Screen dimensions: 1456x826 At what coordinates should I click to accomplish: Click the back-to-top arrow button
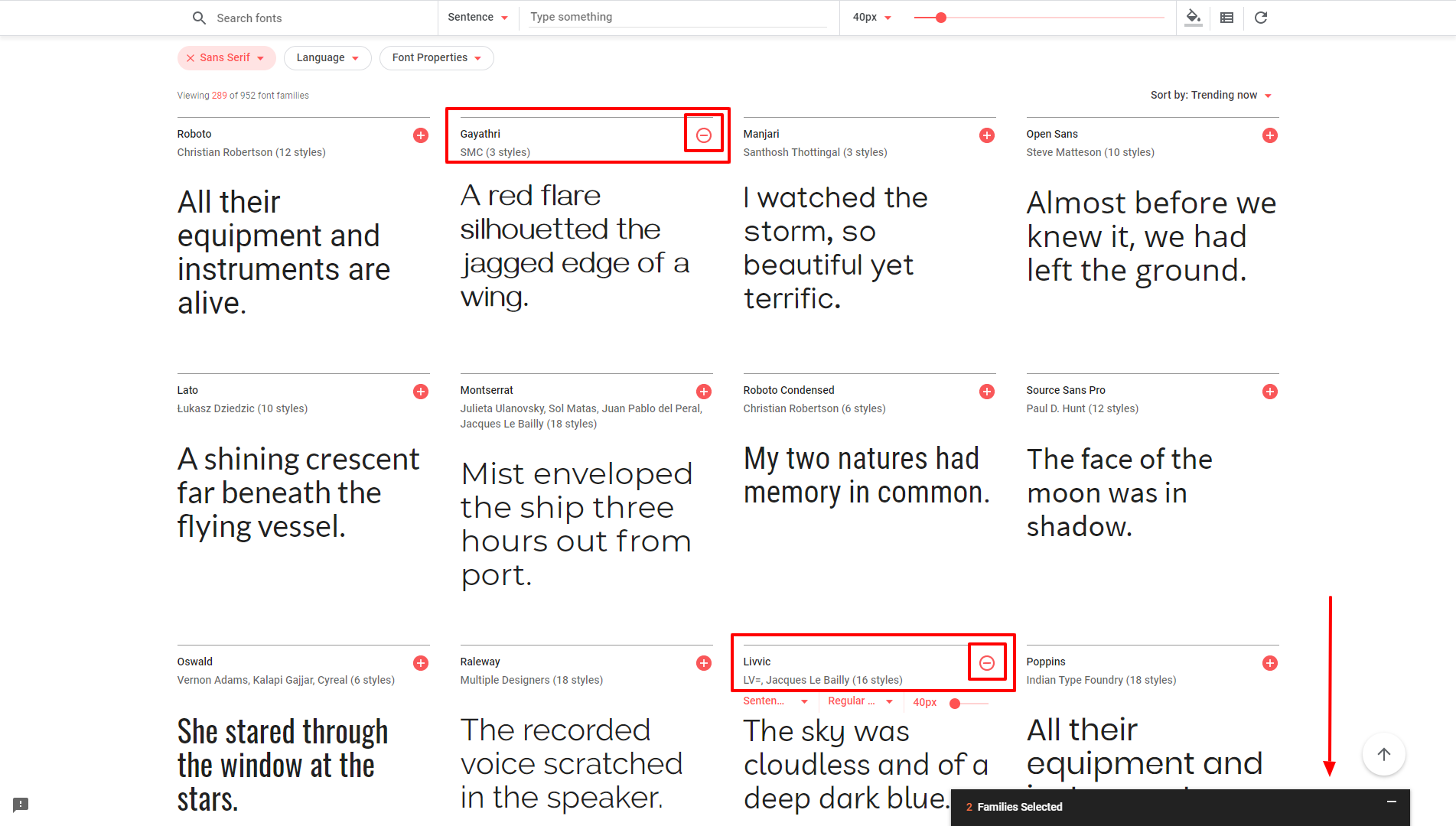(x=1384, y=754)
